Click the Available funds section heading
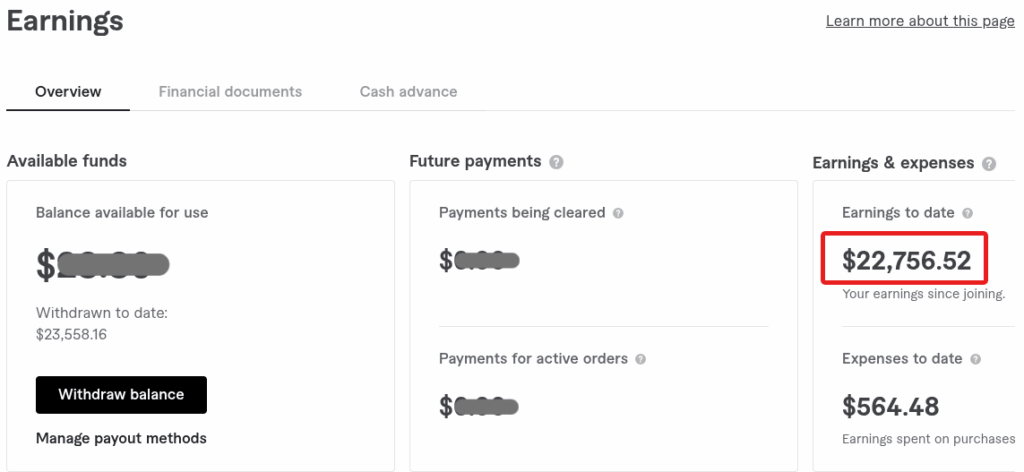This screenshot has height=472, width=1024. (67, 161)
